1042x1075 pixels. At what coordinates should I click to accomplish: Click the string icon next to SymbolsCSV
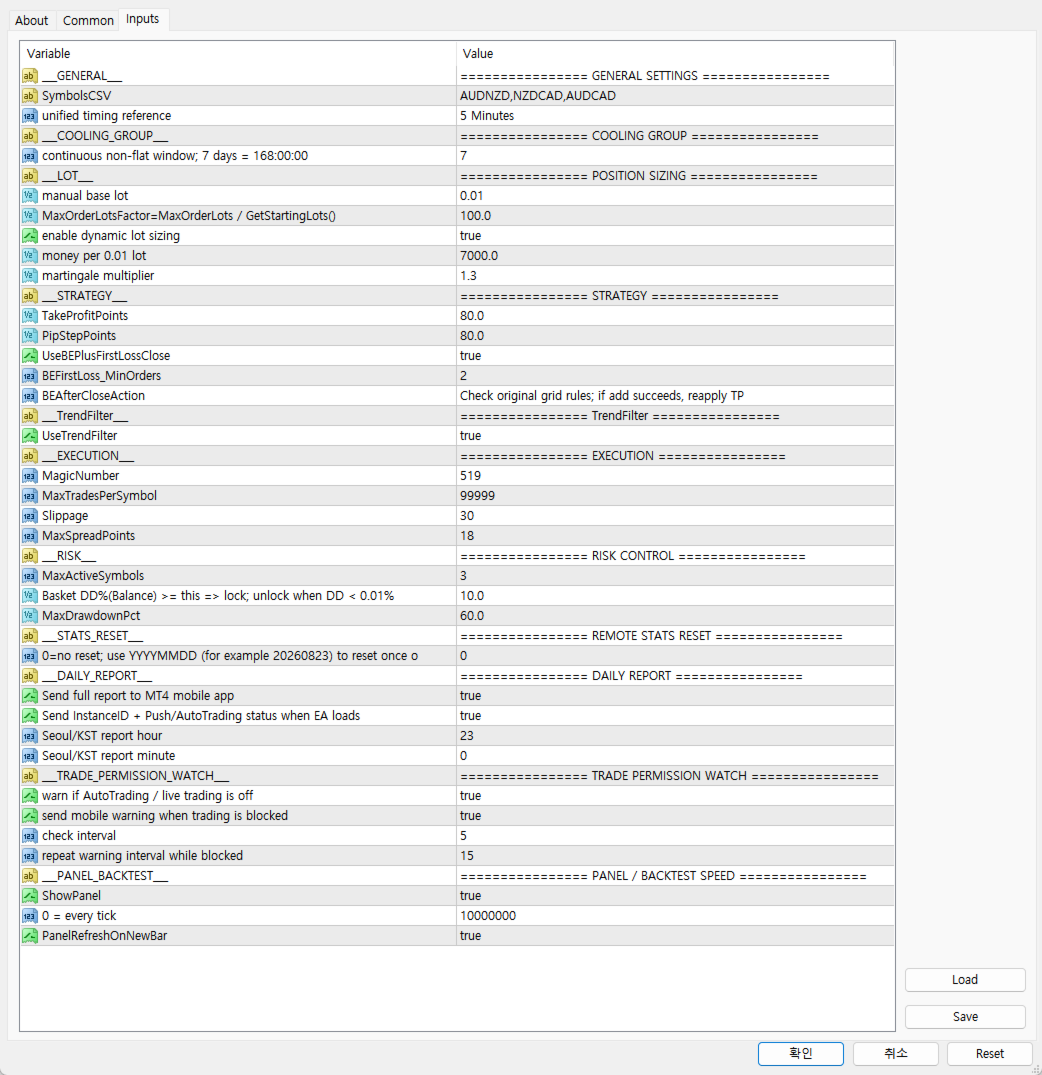29,96
